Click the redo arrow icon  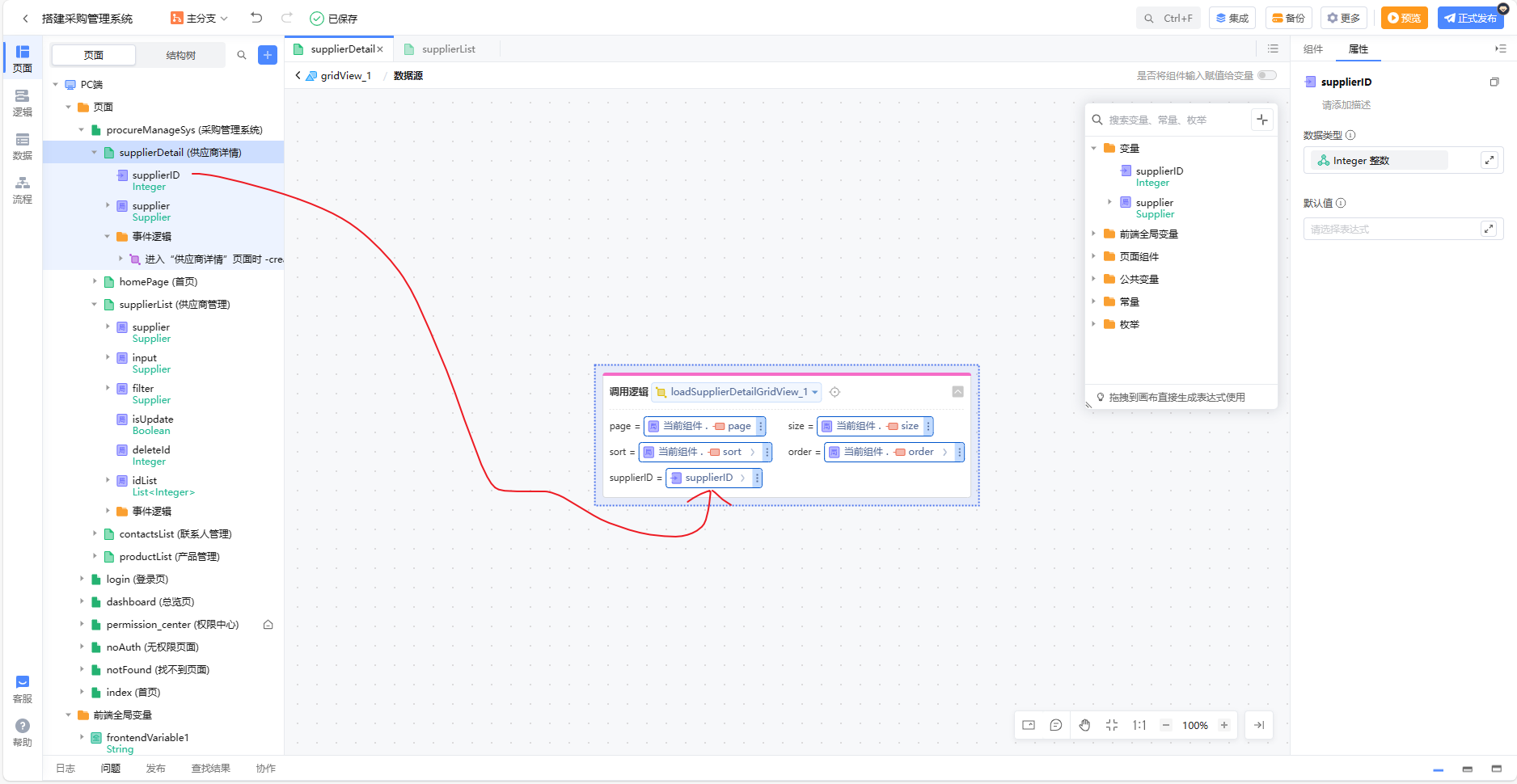pyautogui.click(x=286, y=18)
